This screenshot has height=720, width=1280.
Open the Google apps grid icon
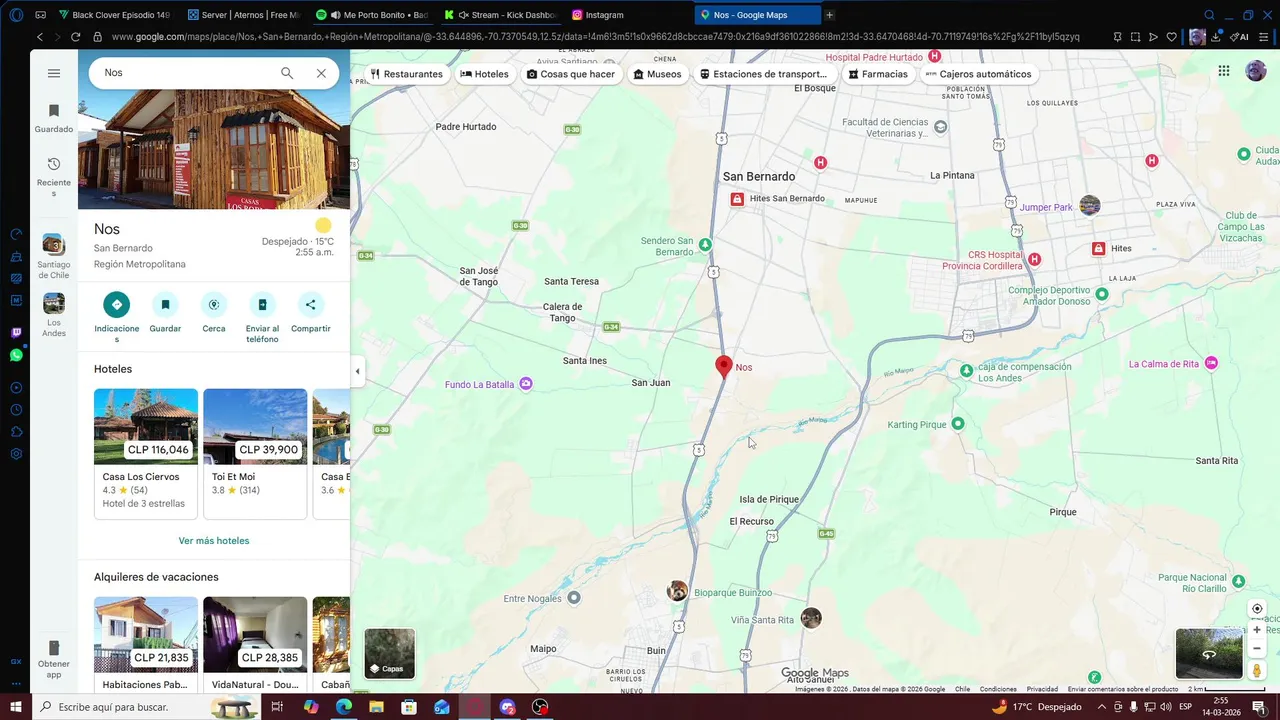(x=1224, y=71)
